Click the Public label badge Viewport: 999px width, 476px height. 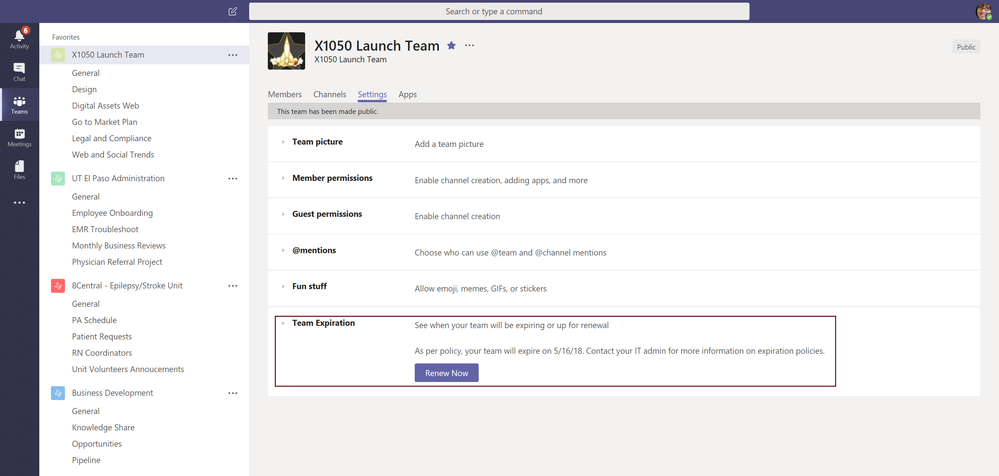[x=966, y=47]
